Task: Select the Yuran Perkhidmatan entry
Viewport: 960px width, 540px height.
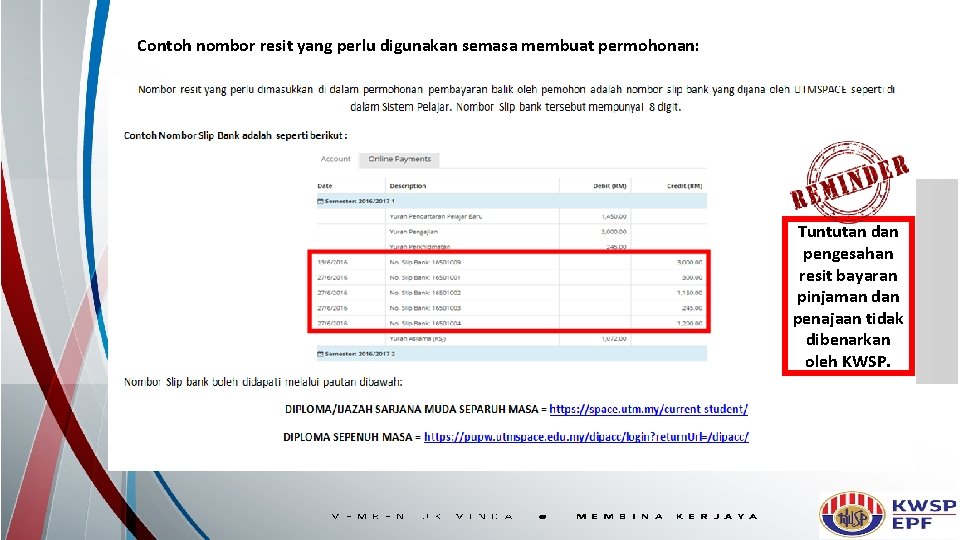Action: (x=419, y=247)
